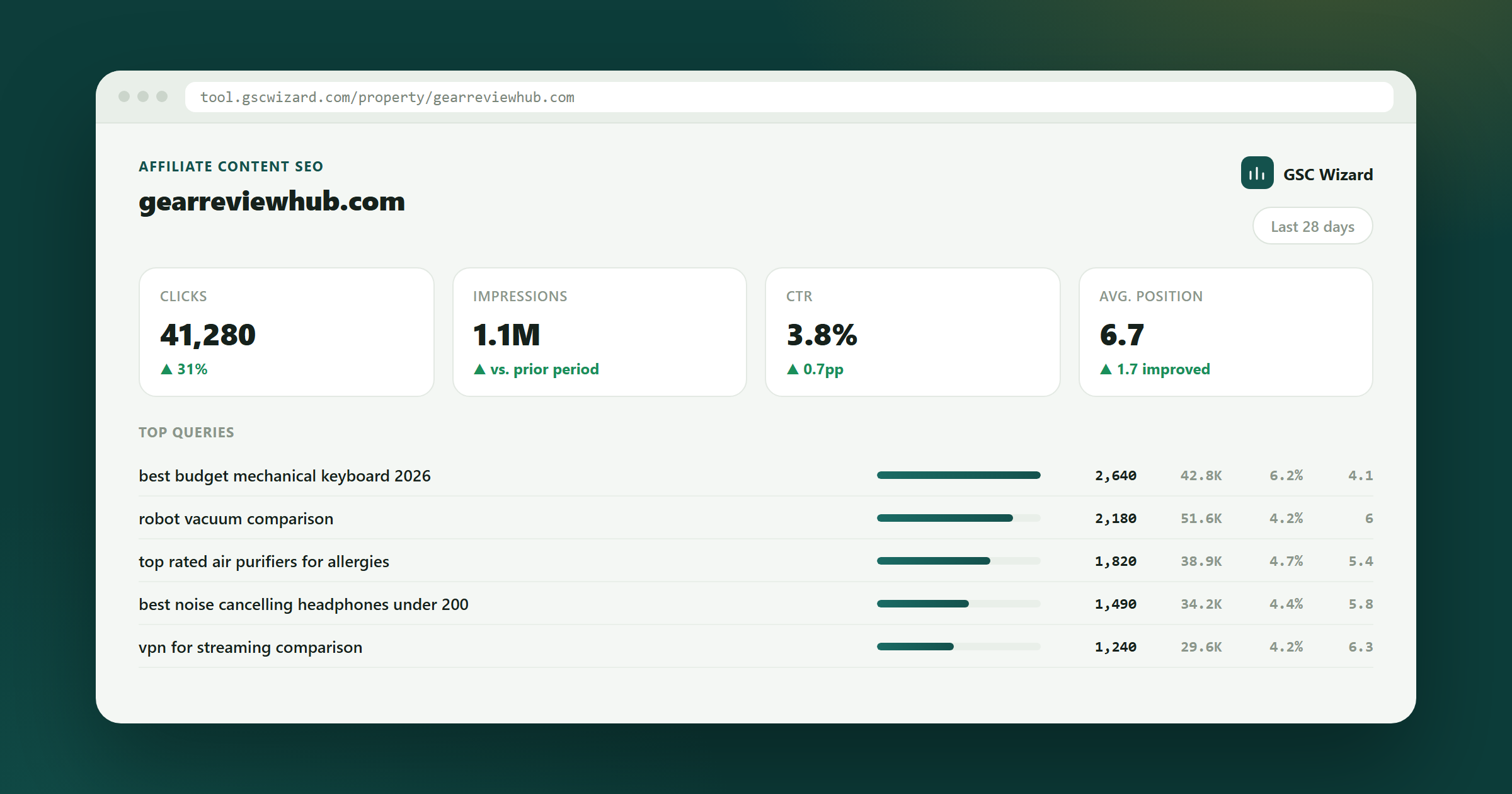The width and height of the screenshot is (1512, 794).
Task: Click the up arrow next to 1.7 improved
Action: tap(1106, 369)
